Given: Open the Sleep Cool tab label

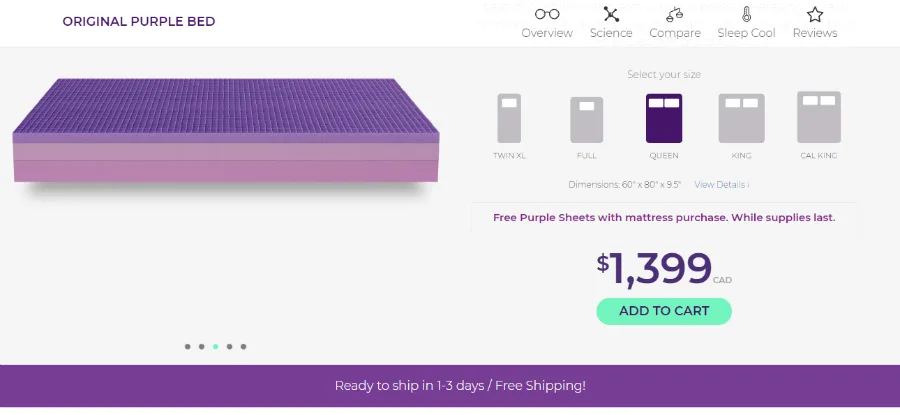Looking at the screenshot, I should (746, 33).
